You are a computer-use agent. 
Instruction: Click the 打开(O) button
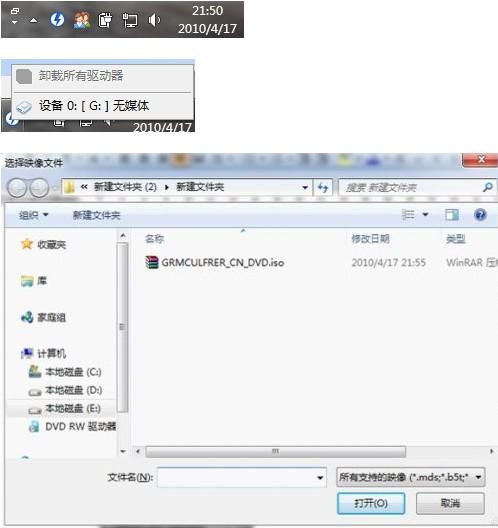click(371, 503)
